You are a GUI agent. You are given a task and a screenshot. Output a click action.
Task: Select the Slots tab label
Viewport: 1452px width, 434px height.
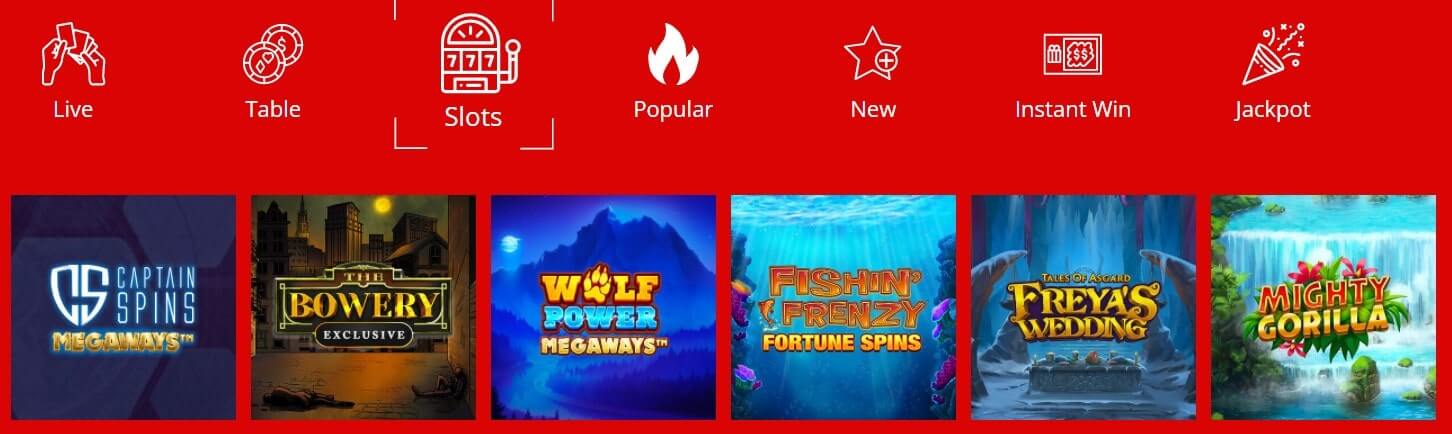[473, 117]
